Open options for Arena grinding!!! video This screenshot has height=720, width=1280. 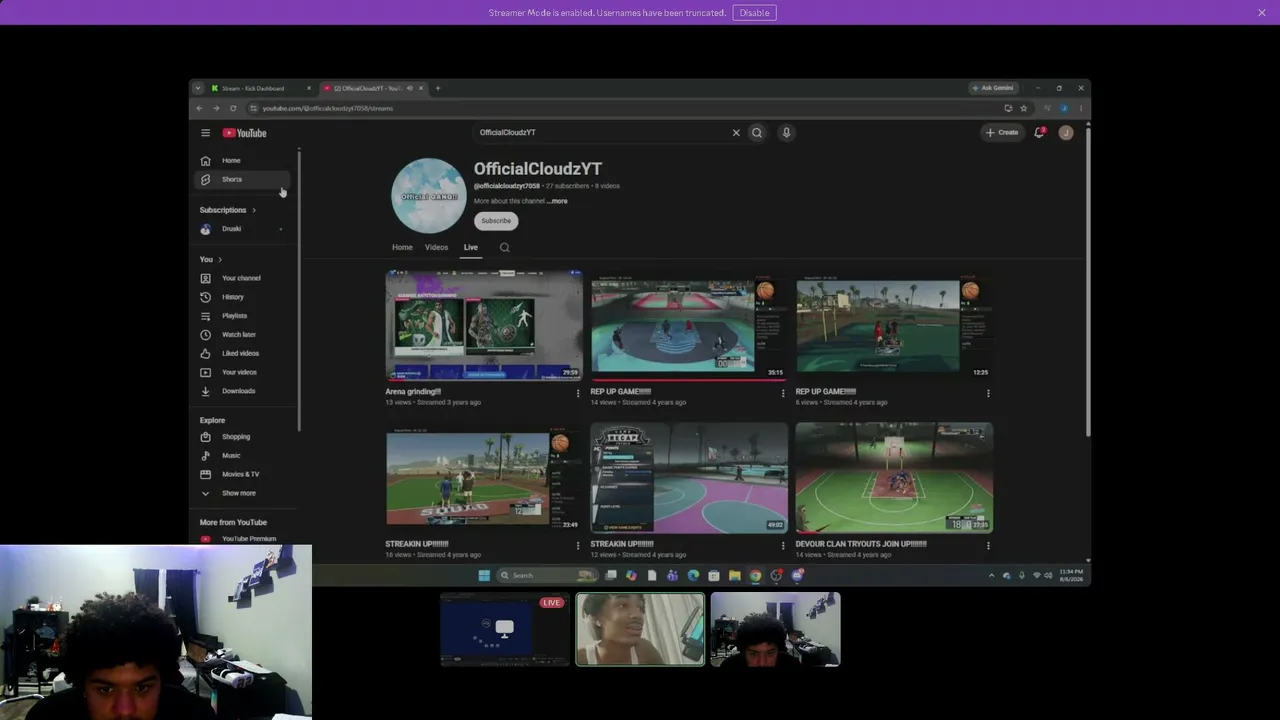tap(577, 393)
